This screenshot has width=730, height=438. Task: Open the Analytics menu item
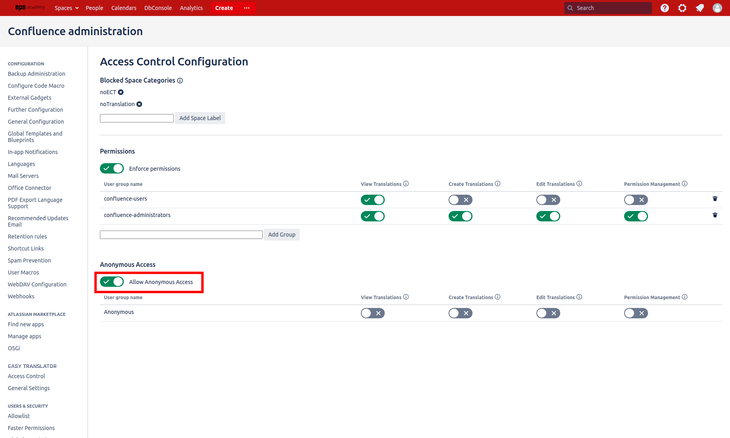(190, 8)
